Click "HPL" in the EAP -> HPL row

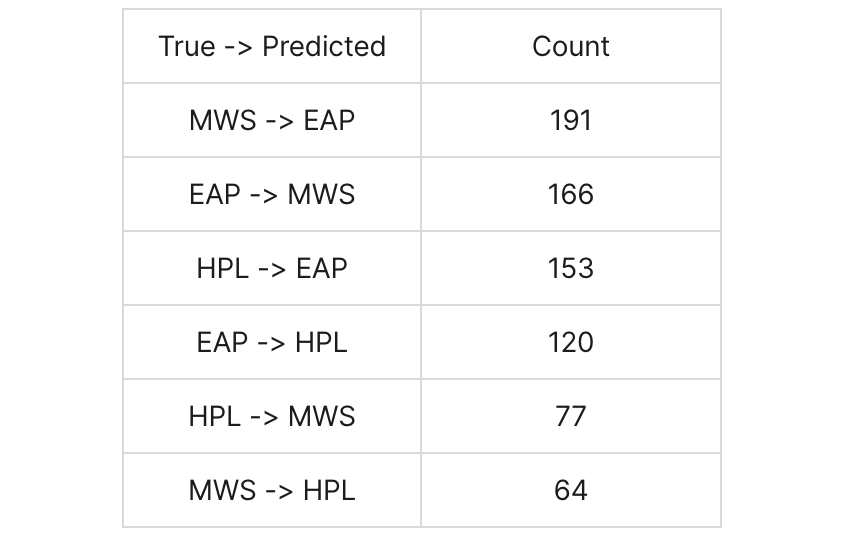[x=321, y=342]
